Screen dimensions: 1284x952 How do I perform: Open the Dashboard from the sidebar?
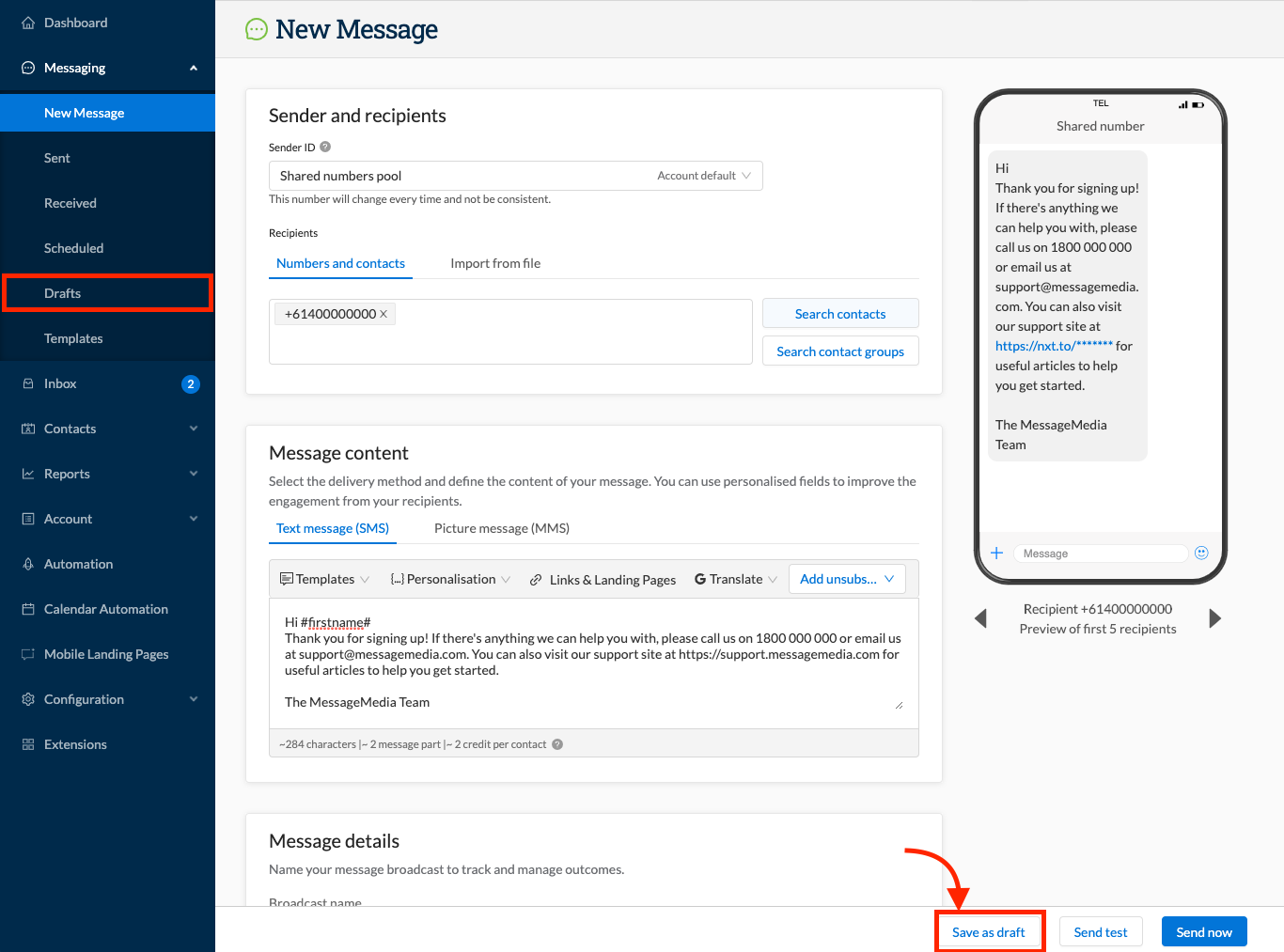coord(75,23)
